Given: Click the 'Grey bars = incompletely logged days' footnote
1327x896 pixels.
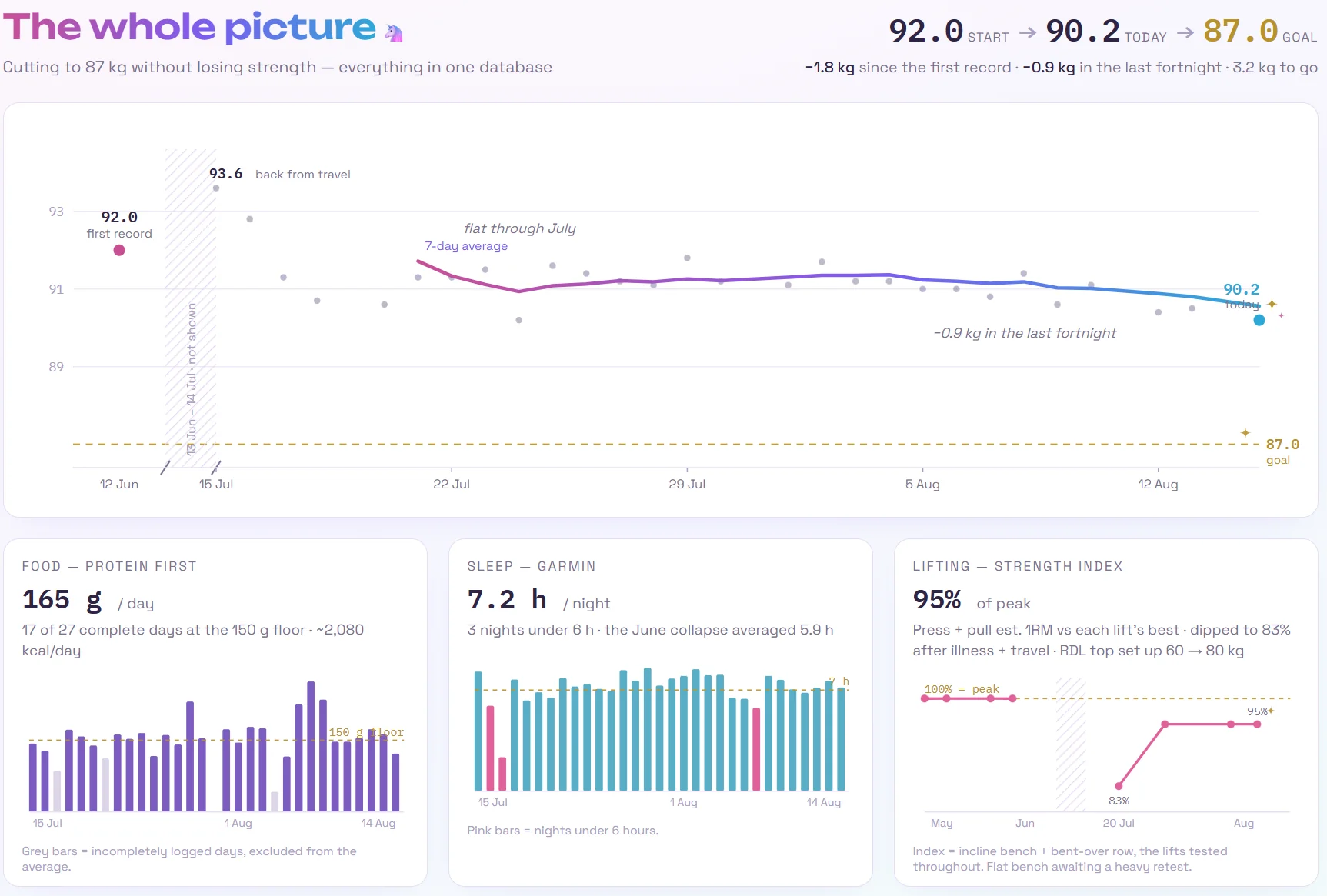Looking at the screenshot, I should [189, 859].
